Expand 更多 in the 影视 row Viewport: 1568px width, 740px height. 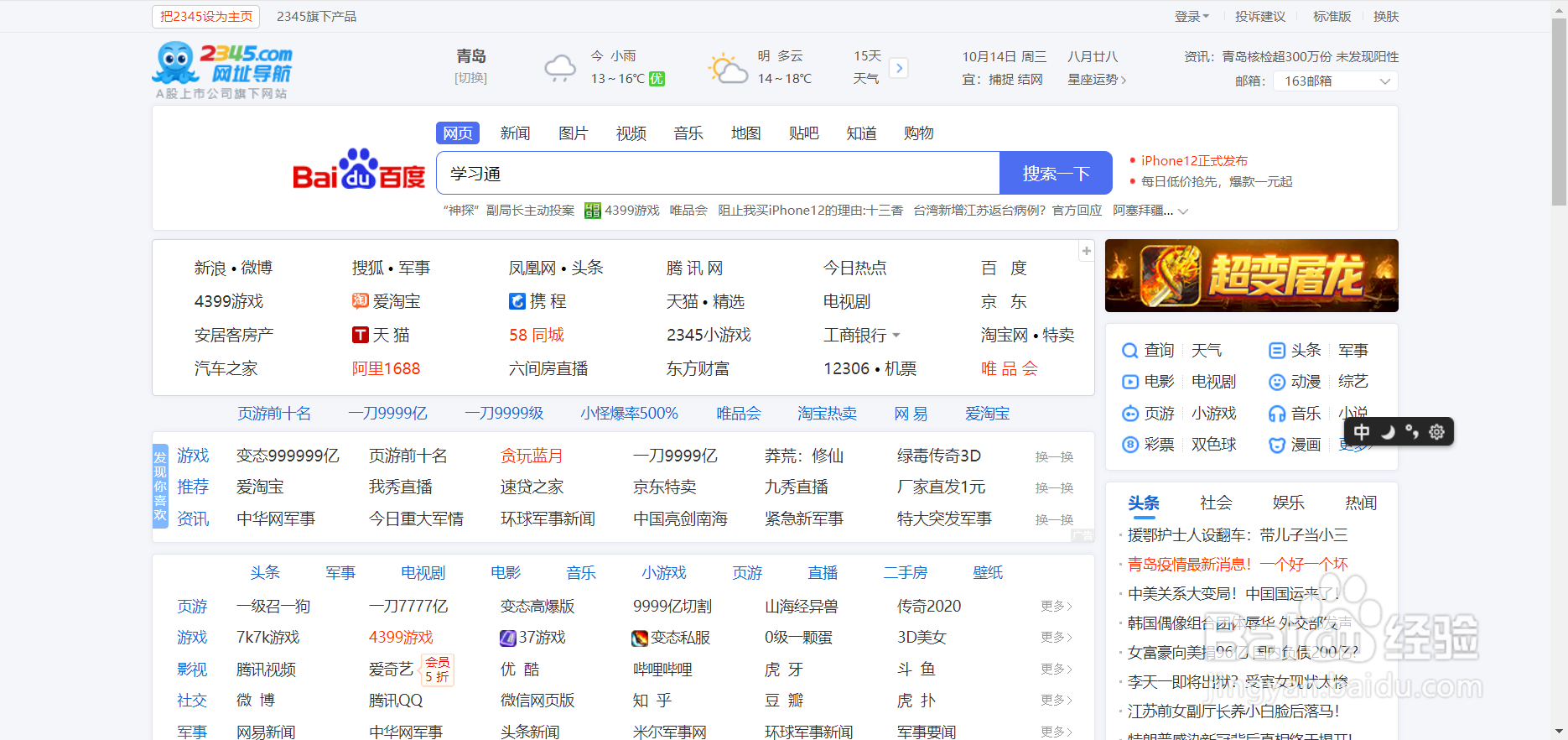coord(1056,669)
